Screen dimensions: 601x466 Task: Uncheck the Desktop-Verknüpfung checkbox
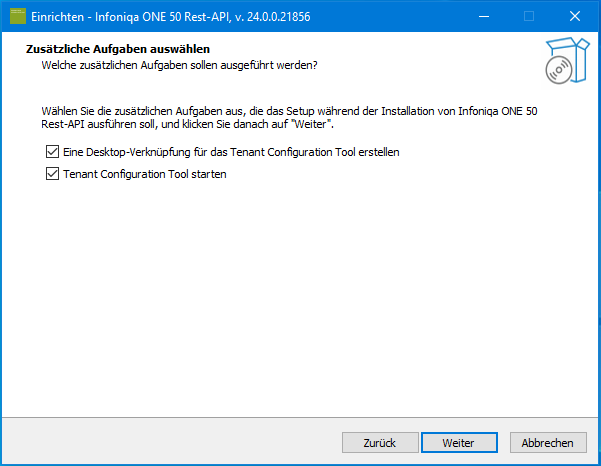[52, 152]
